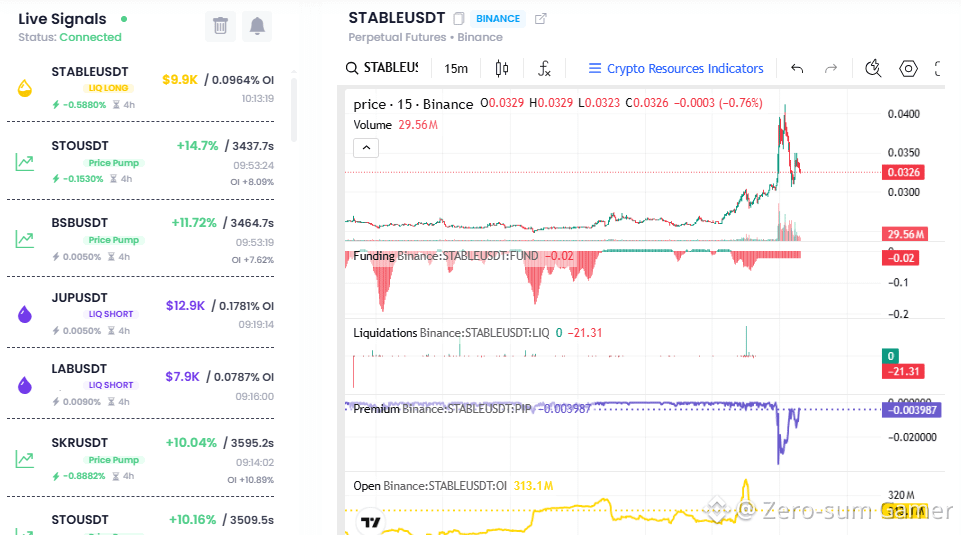Open STOUSDT +10.16% signal row
Image resolution: width=961 pixels, height=535 pixels.
140,519
